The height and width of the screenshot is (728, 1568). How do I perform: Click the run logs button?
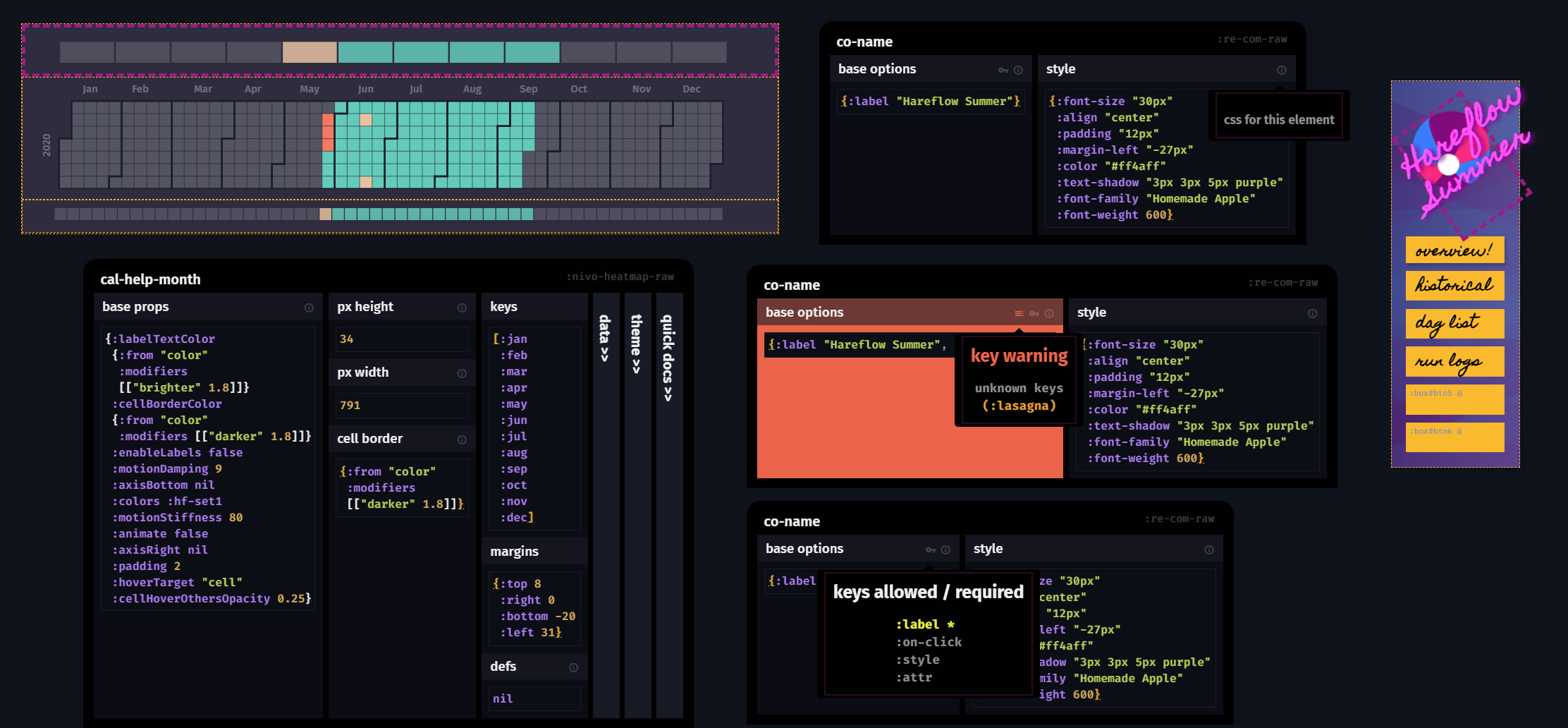[x=1454, y=361]
